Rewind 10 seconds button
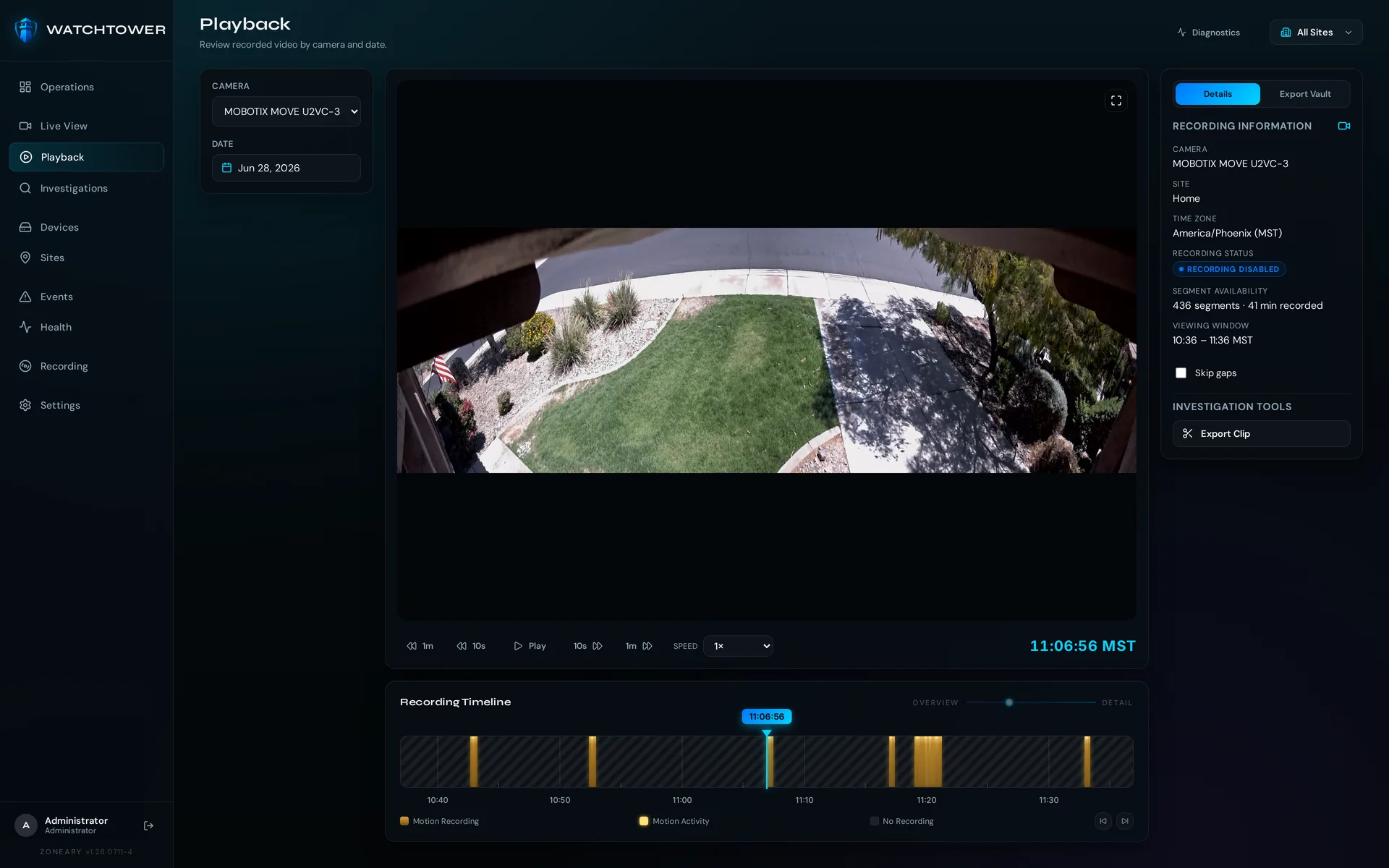This screenshot has width=1389, height=868. (x=471, y=646)
